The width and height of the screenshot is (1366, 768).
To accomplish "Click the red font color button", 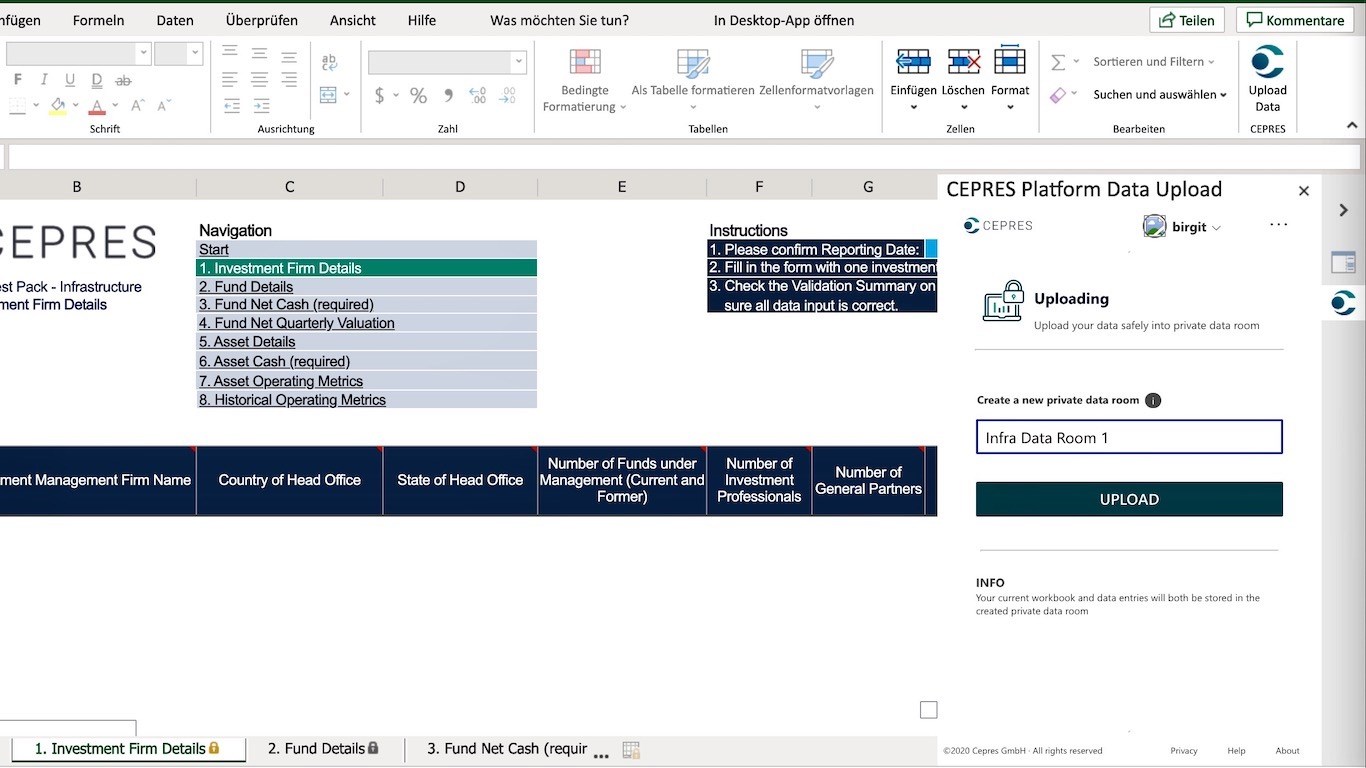I will click(97, 105).
